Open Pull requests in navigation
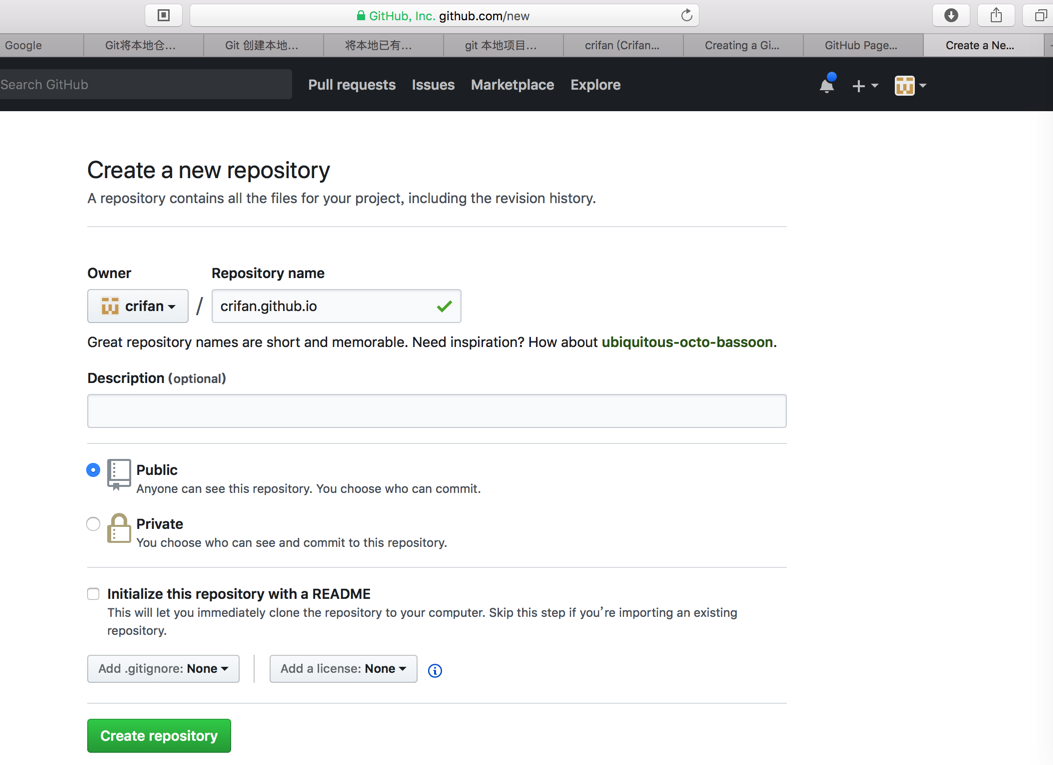Screen dimensions: 1053x765 pyautogui.click(x=352, y=85)
